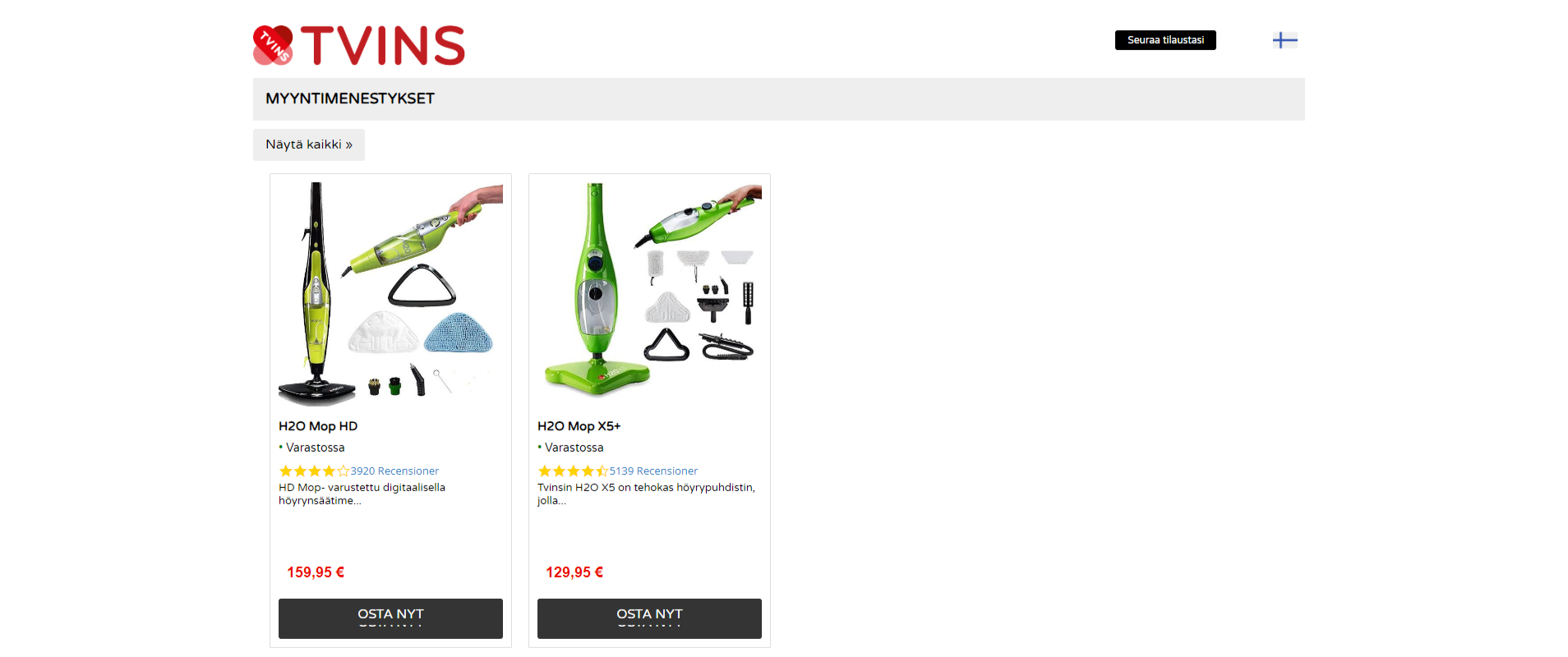Click the MYYNTIMENESTYKSET section header
The width and height of the screenshot is (1568, 657).
(x=350, y=99)
